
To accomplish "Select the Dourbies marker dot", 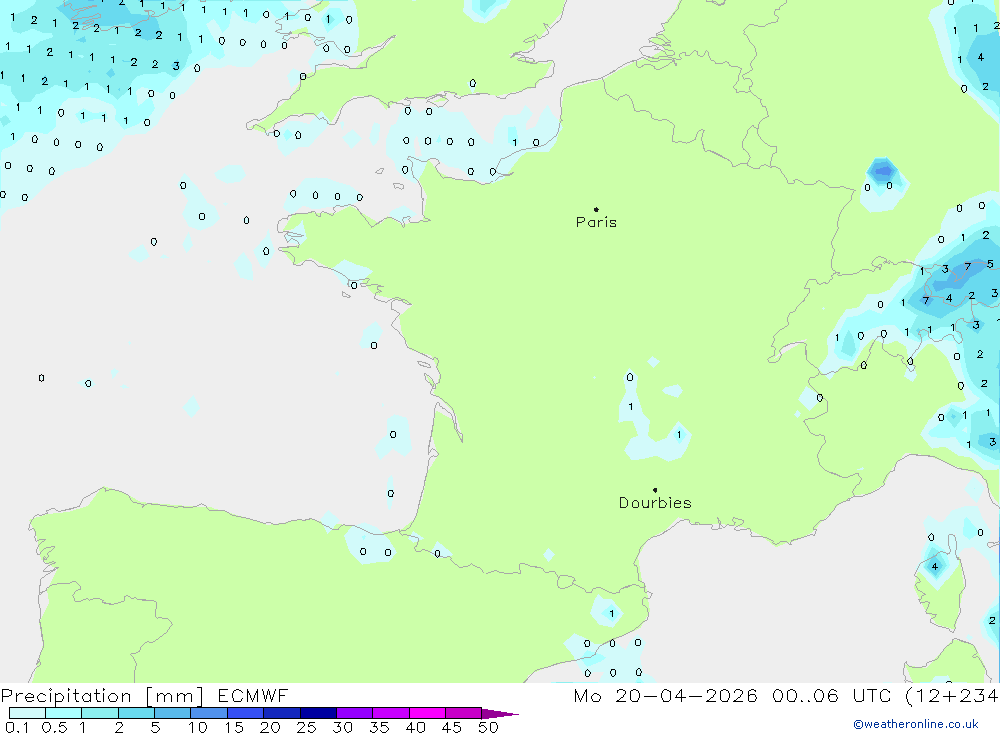I will (x=655, y=490).
